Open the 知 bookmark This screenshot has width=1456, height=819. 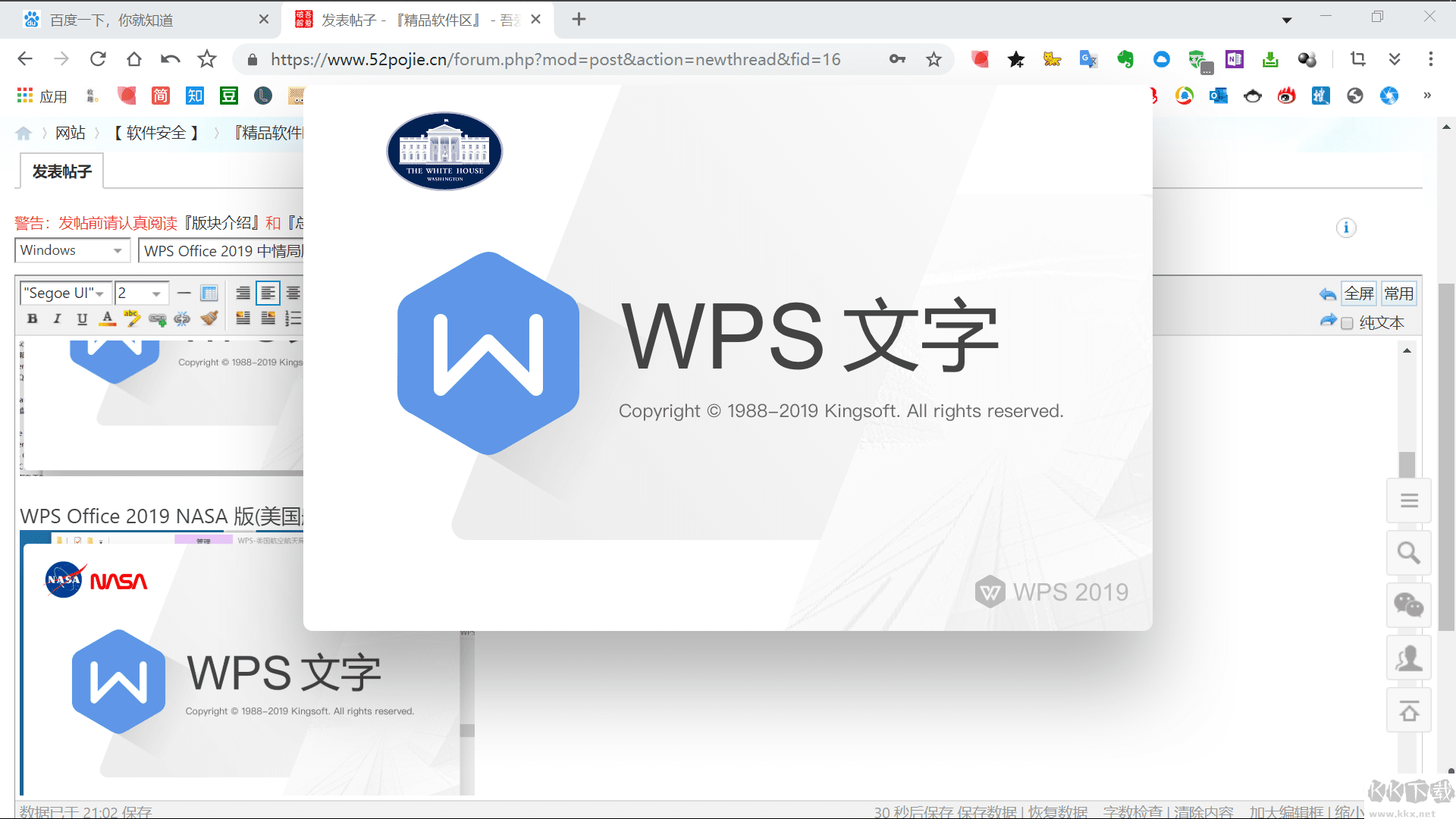point(195,96)
